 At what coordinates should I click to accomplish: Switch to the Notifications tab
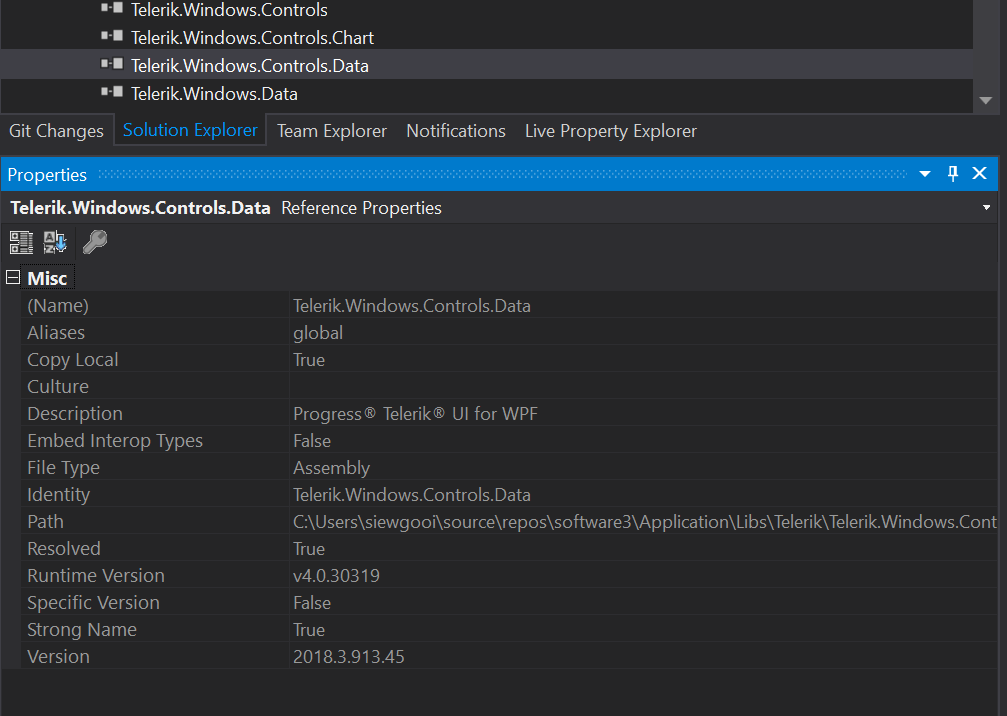coord(456,131)
